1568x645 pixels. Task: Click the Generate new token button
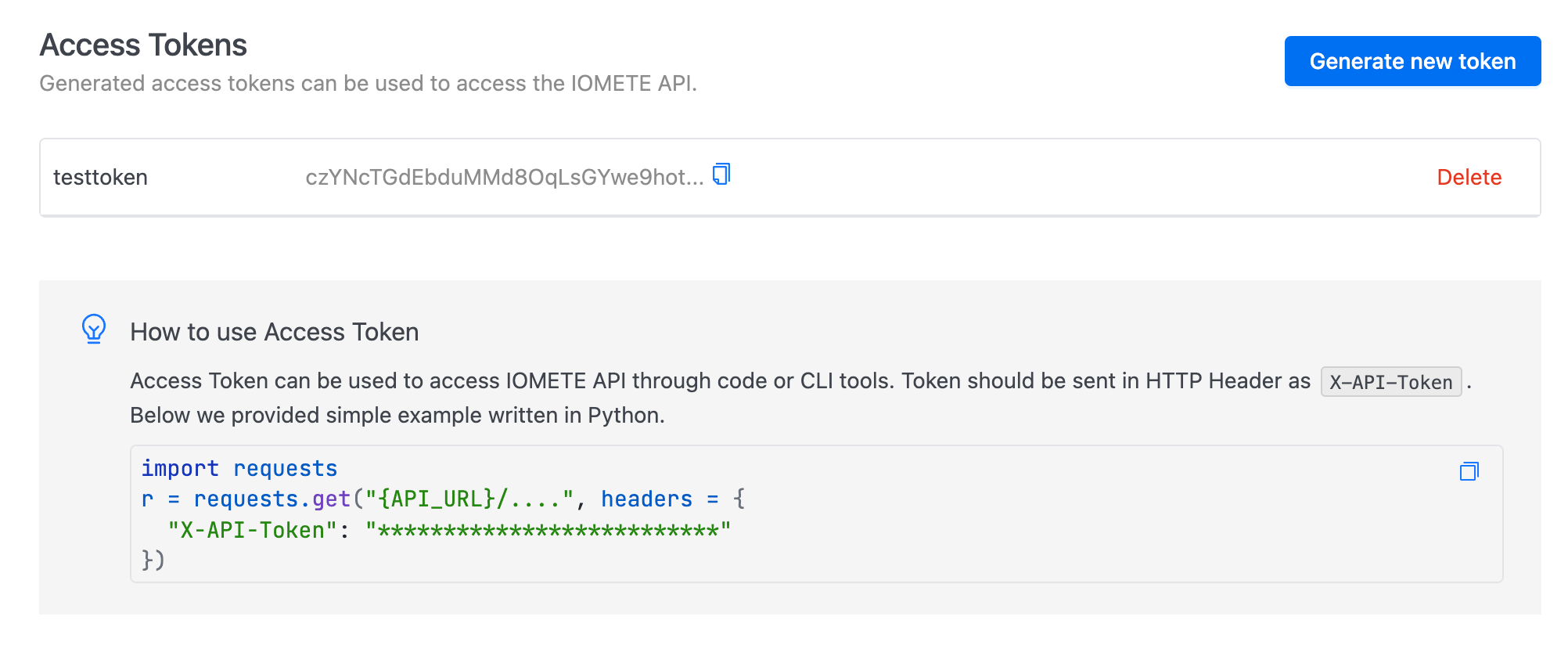1412,61
